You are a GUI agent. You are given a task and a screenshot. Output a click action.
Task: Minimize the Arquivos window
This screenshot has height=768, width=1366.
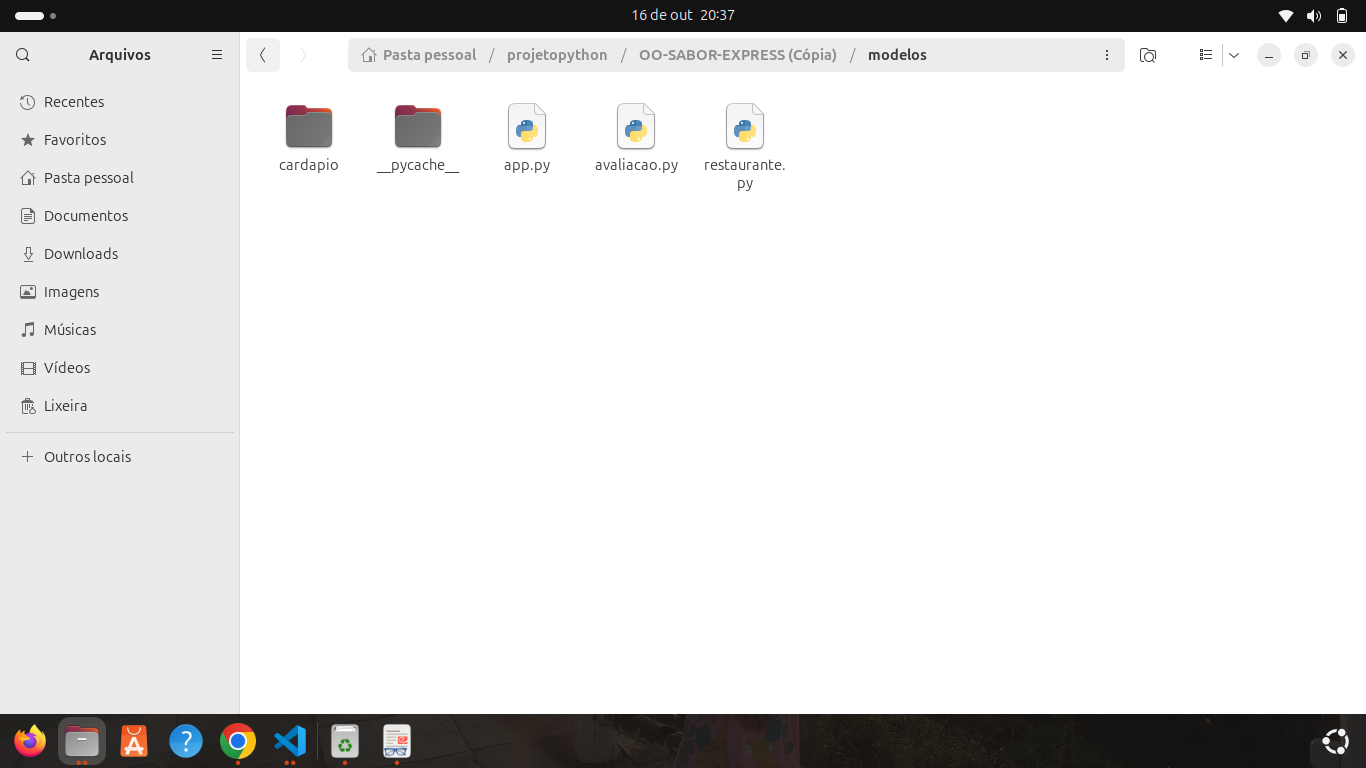tap(1269, 55)
